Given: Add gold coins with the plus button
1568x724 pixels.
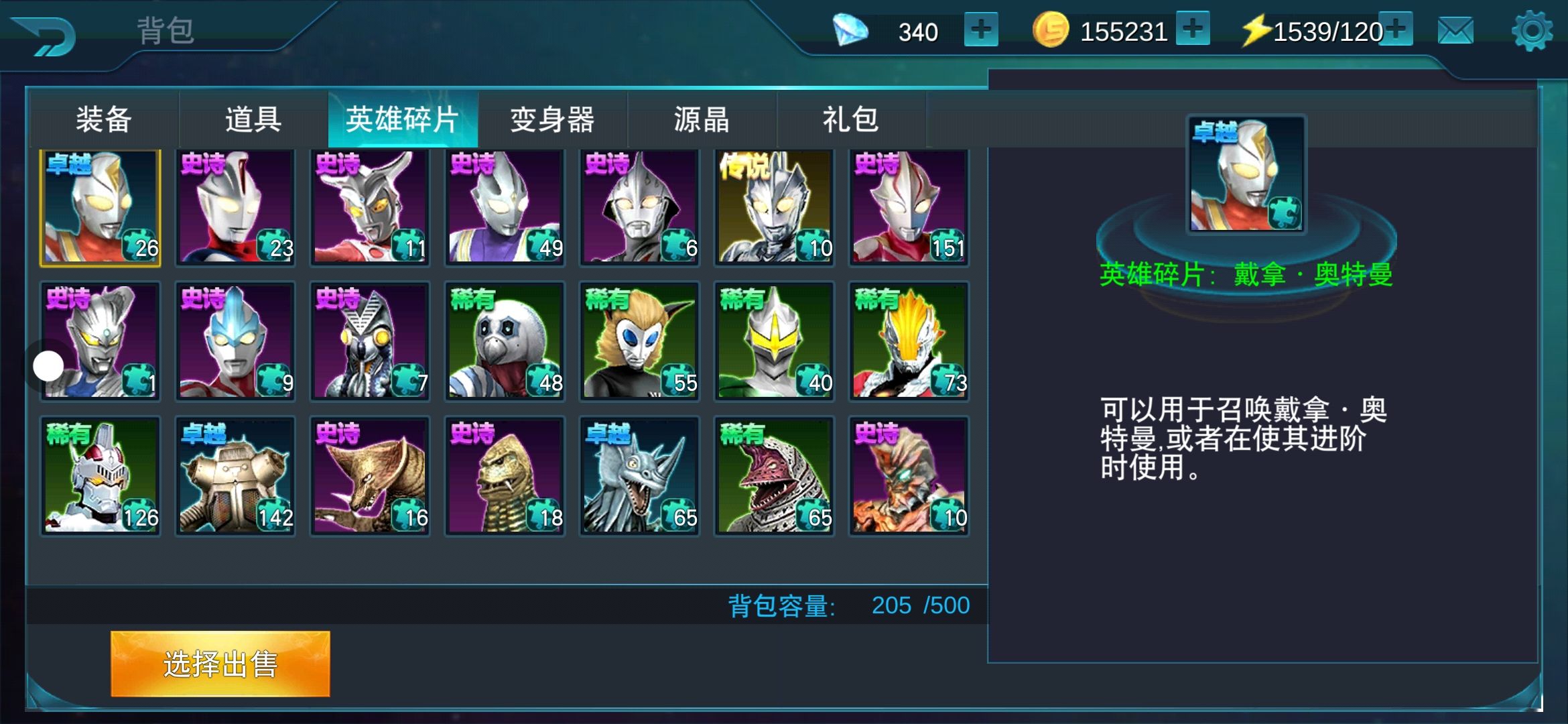Looking at the screenshot, I should (1193, 29).
